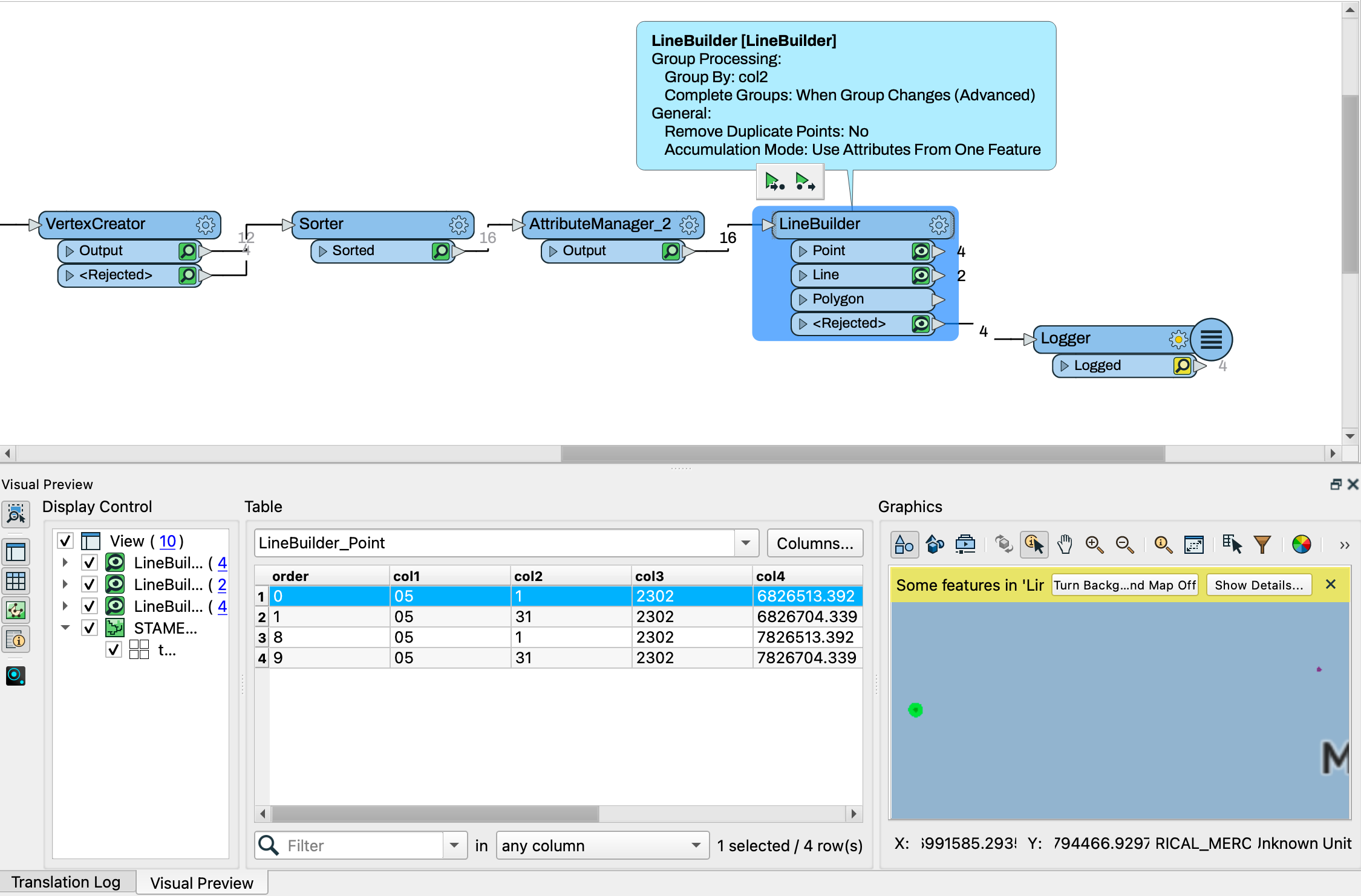Zoom to selected features icon
Screen dimensions: 1361x896
(1163, 545)
